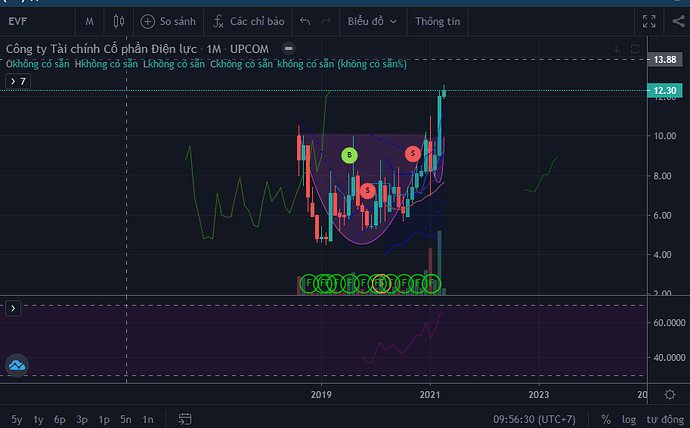Open the M timeframe interval menu
Viewport: 690px width, 428px height.
click(89, 20)
